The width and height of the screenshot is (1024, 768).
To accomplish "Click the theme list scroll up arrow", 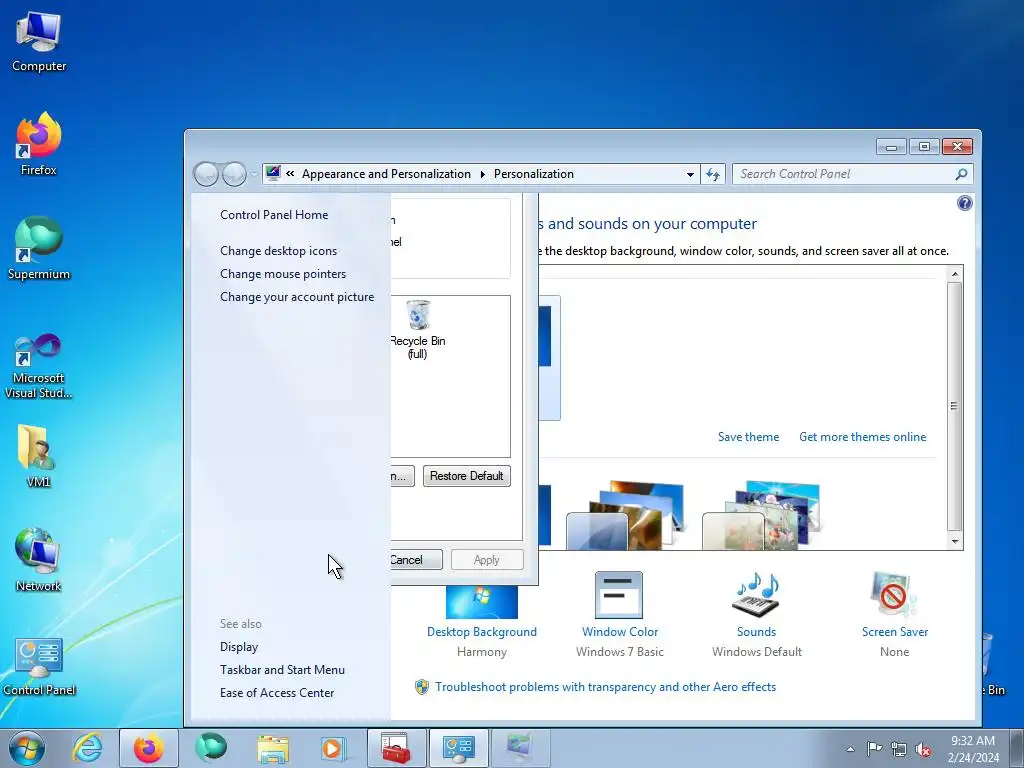I will pyautogui.click(x=955, y=274).
